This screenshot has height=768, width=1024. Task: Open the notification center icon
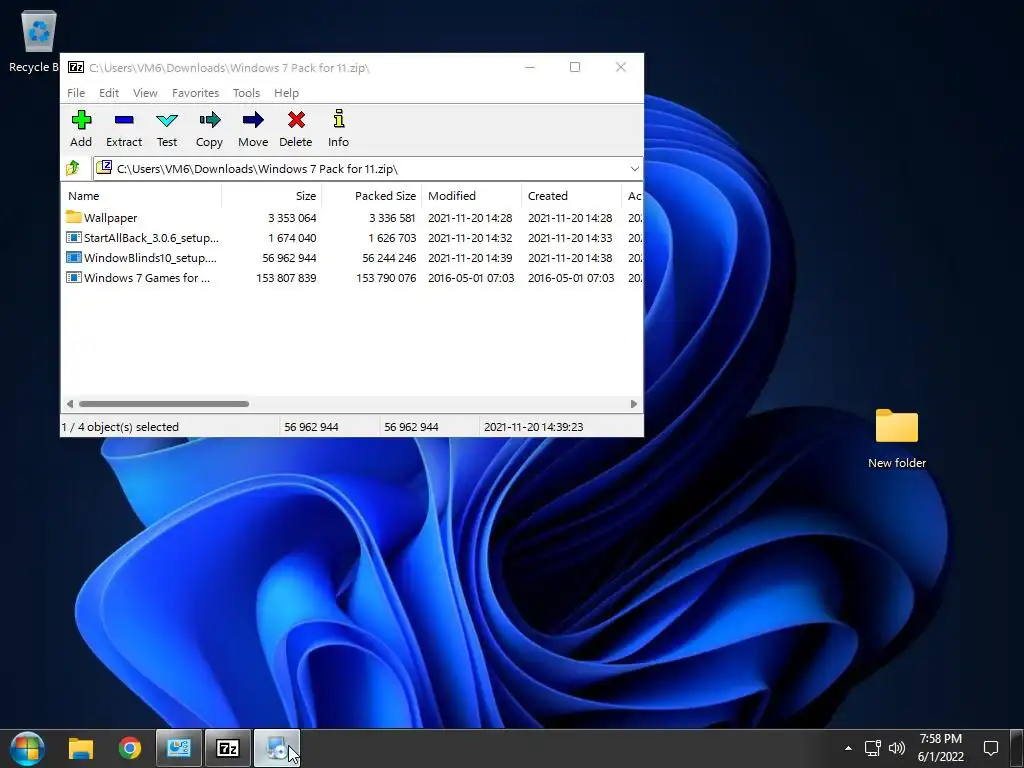pyautogui.click(x=991, y=748)
